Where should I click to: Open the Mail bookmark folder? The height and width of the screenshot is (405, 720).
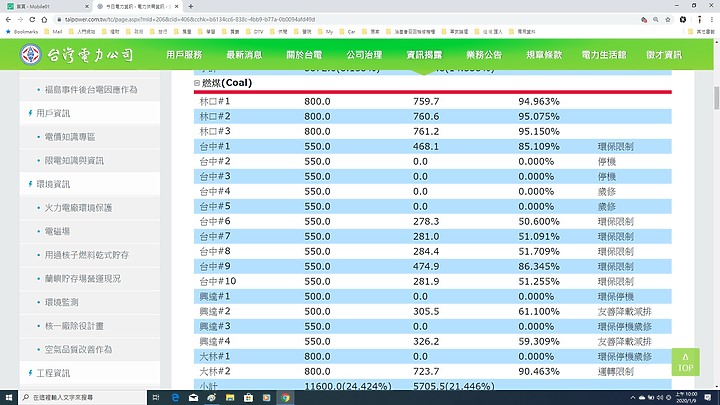[x=53, y=32]
